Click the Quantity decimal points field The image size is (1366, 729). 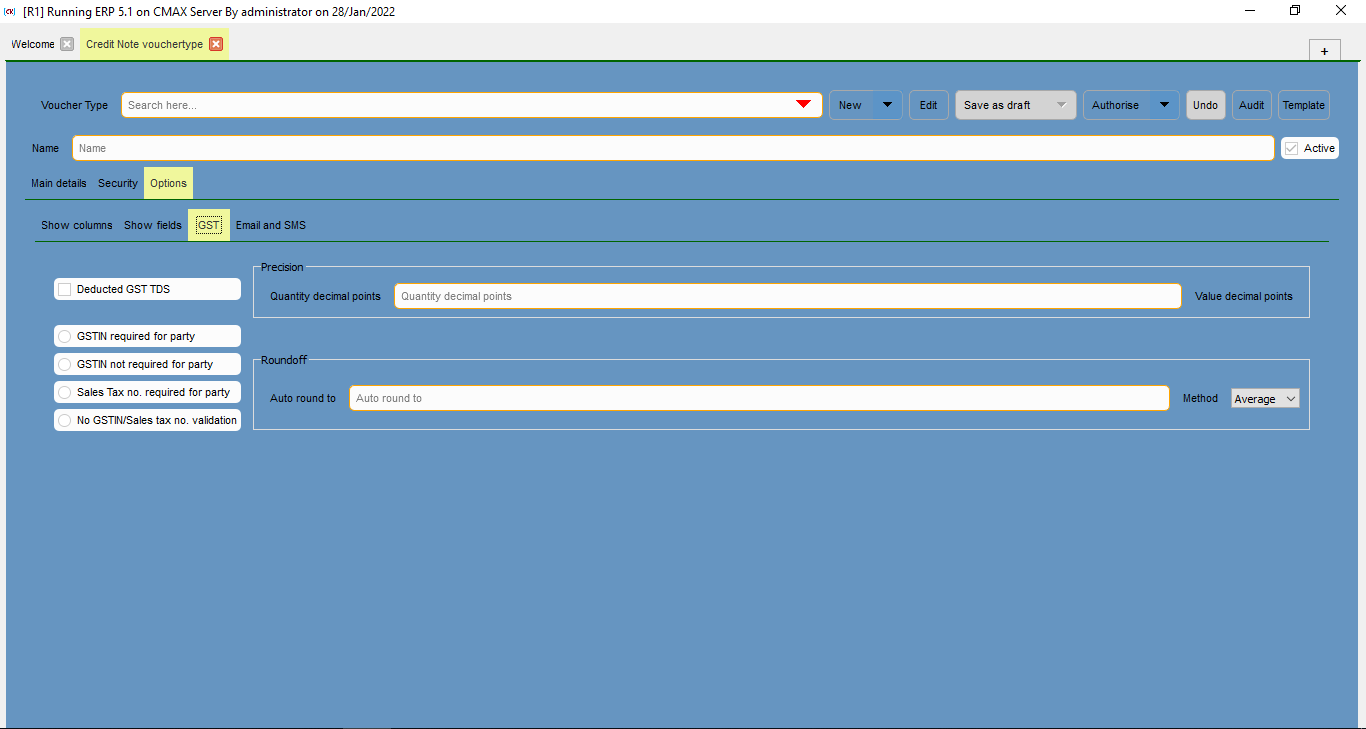point(787,296)
